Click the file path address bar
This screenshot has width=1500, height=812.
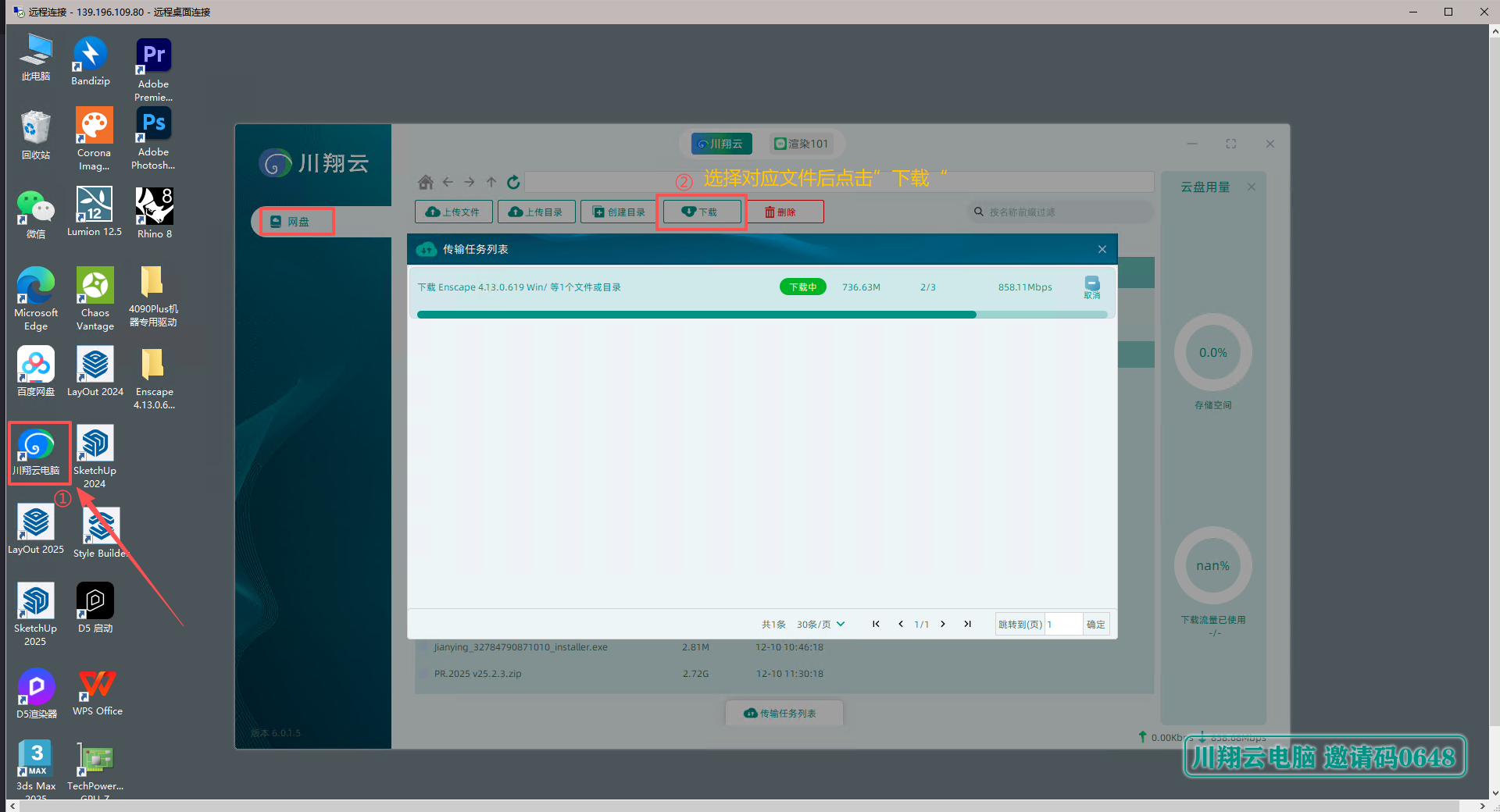[839, 182]
